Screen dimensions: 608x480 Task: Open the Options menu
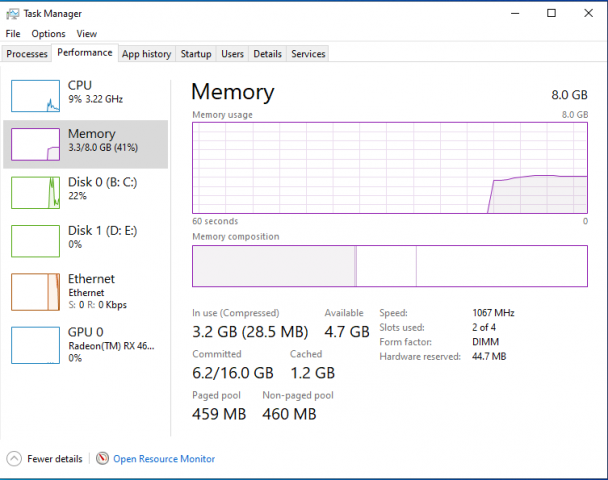click(x=48, y=33)
